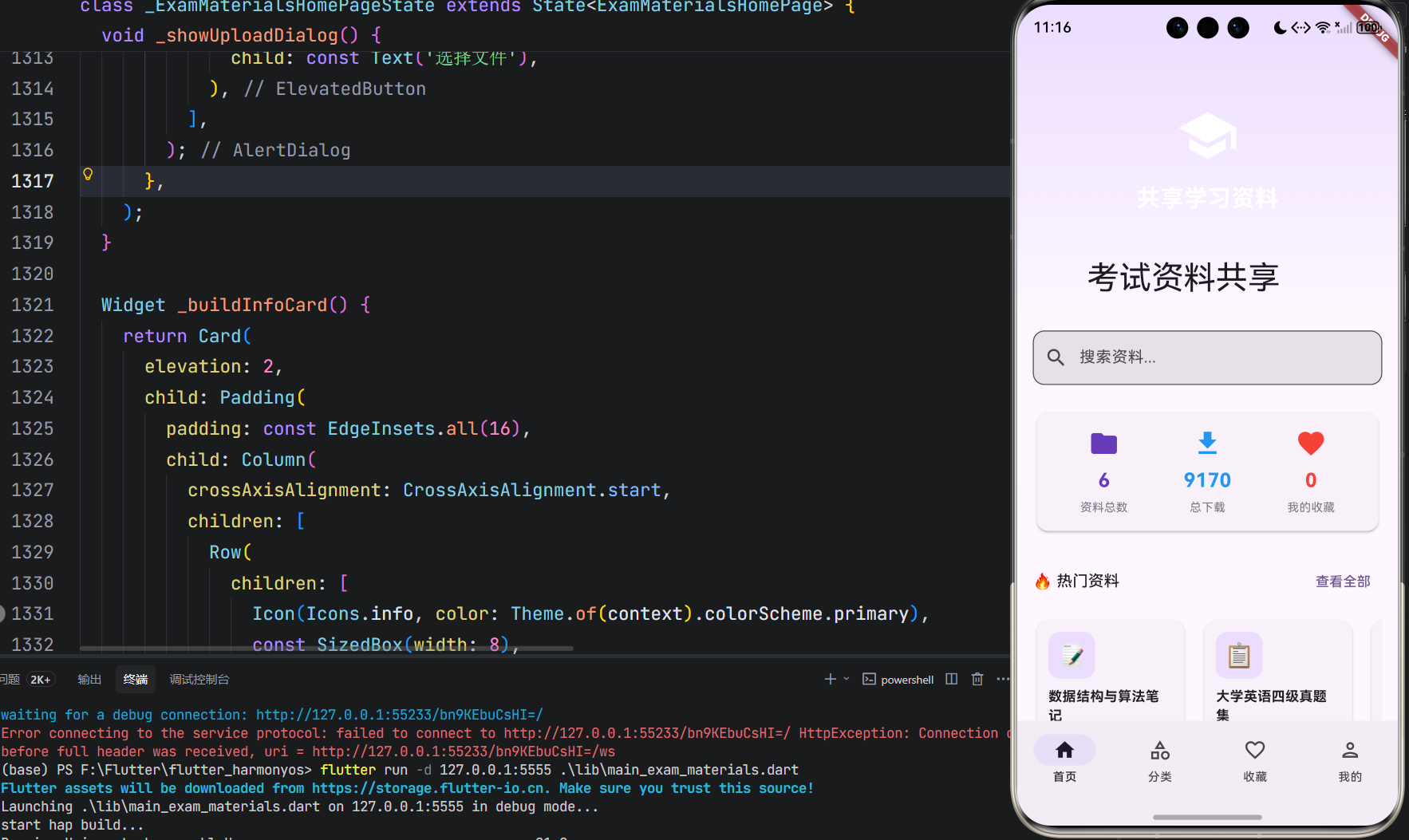Select the 分类 category navigation tab
Viewport: 1409px width, 840px height.
[1159, 760]
